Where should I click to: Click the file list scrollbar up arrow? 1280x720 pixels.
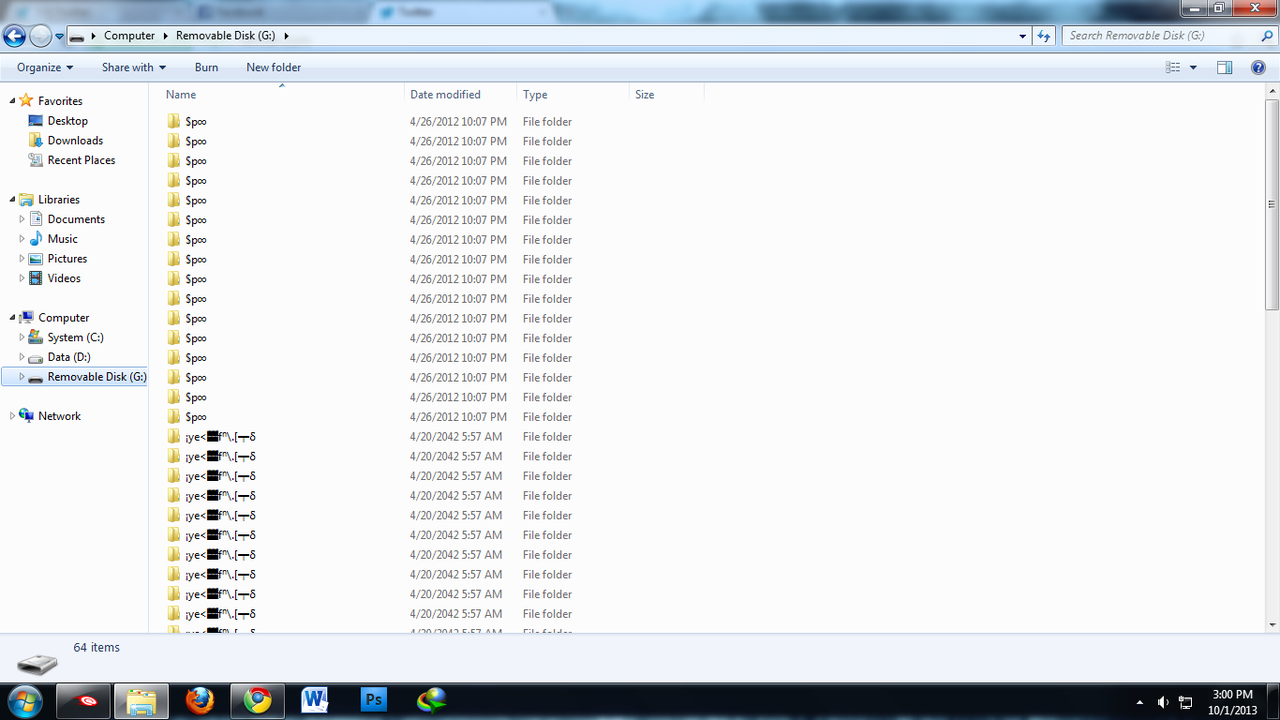(x=1272, y=91)
